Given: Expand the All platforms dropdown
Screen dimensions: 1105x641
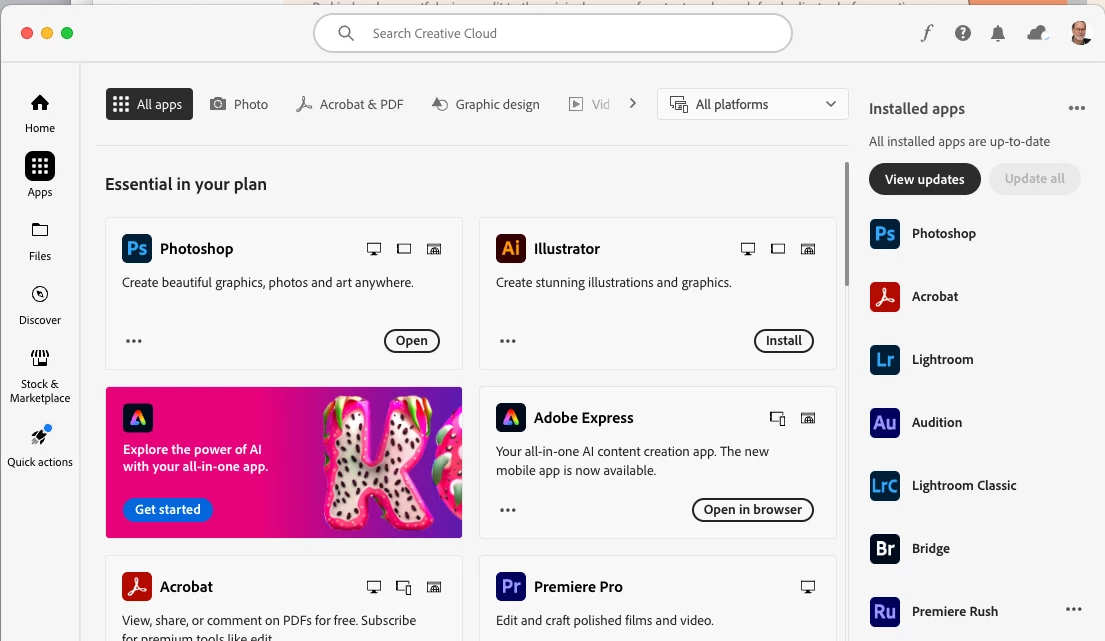Looking at the screenshot, I should click(x=753, y=104).
